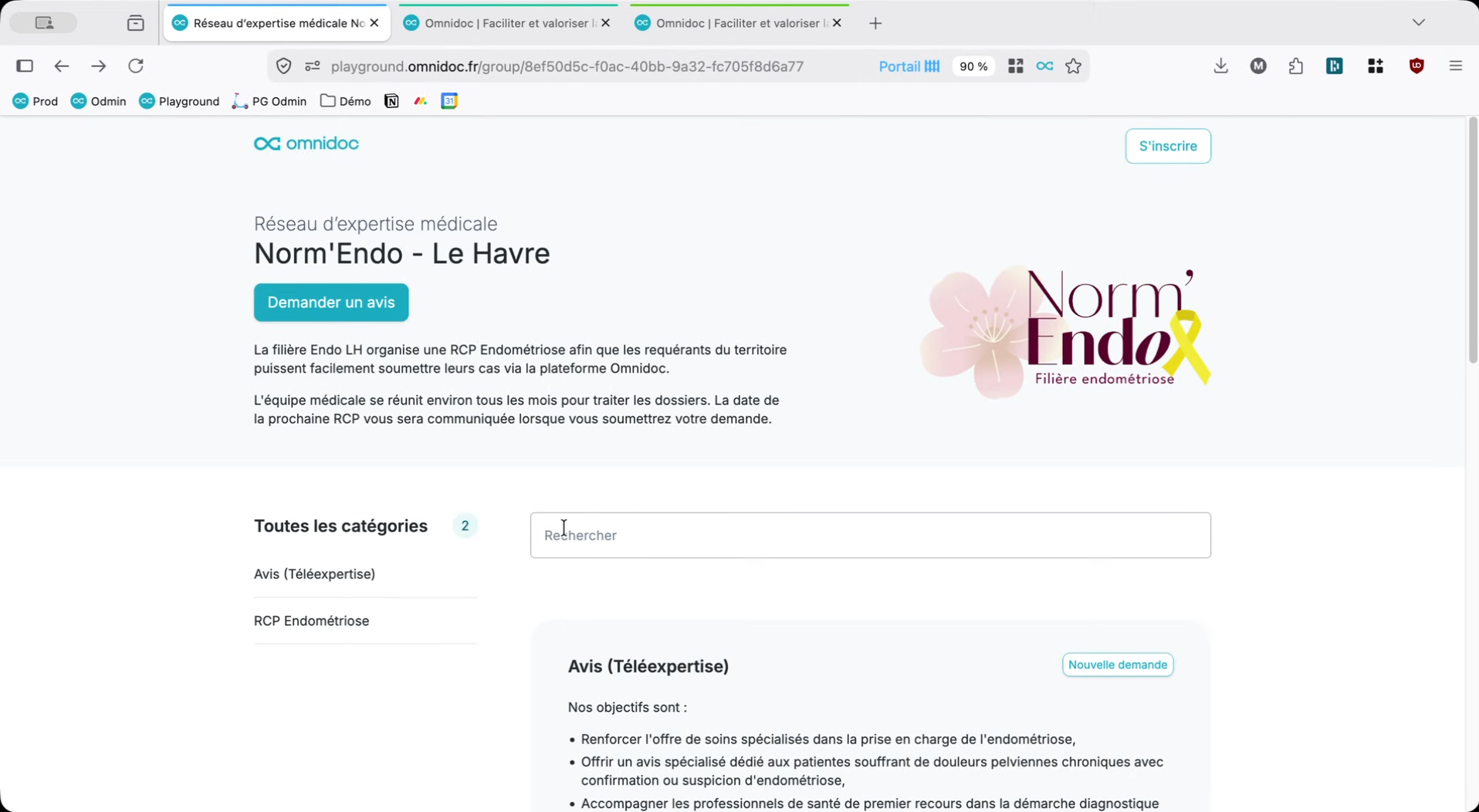Click the S'inscrire button
Image resolution: width=1479 pixels, height=812 pixels.
[1168, 146]
